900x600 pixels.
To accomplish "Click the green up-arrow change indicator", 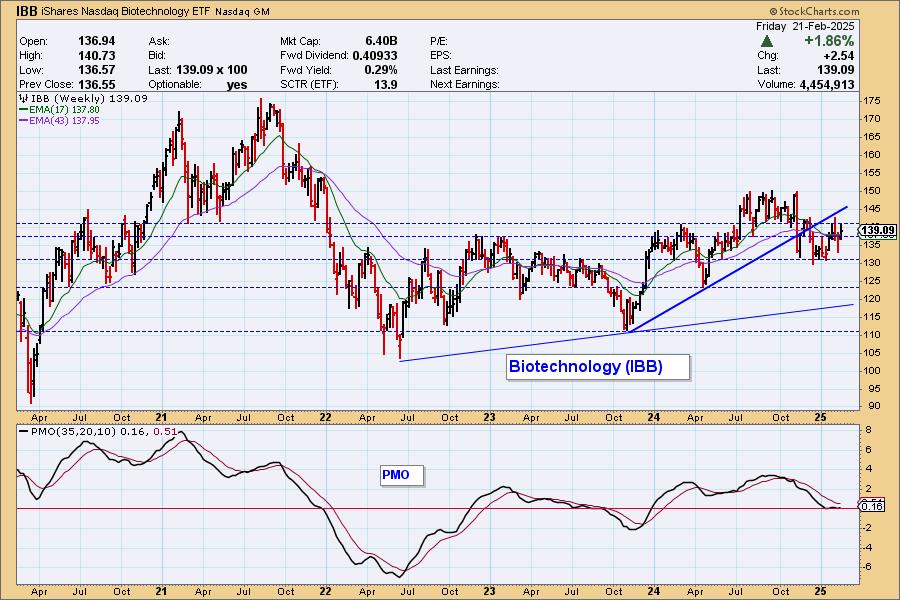I will tap(766, 41).
